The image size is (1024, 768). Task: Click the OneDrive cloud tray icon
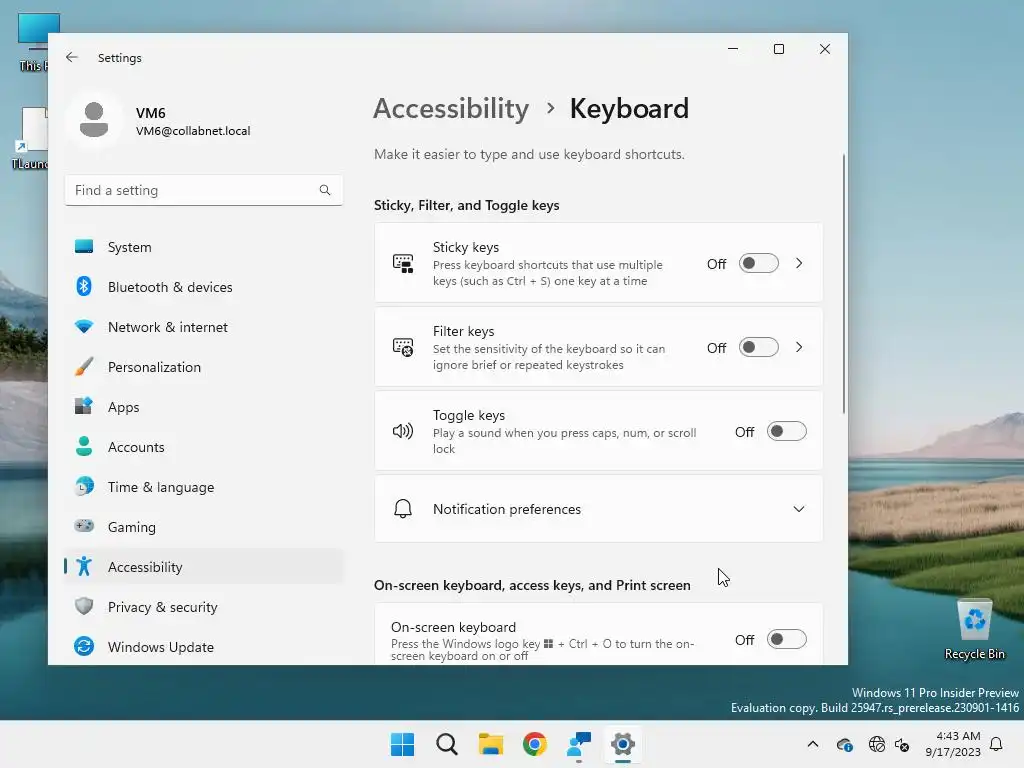coord(844,744)
